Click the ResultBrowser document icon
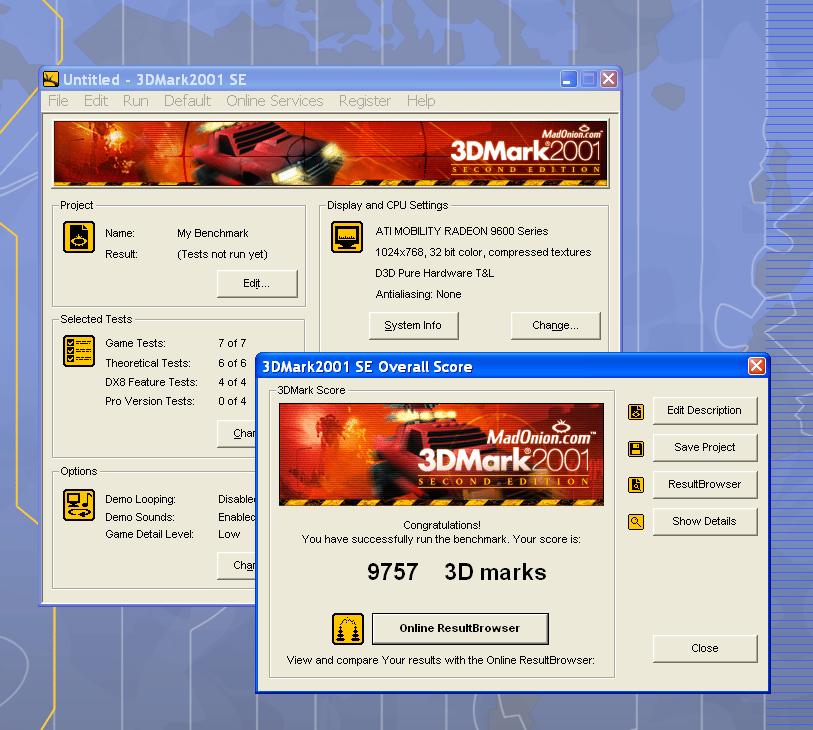Screen dimensions: 813x730 click(636, 485)
